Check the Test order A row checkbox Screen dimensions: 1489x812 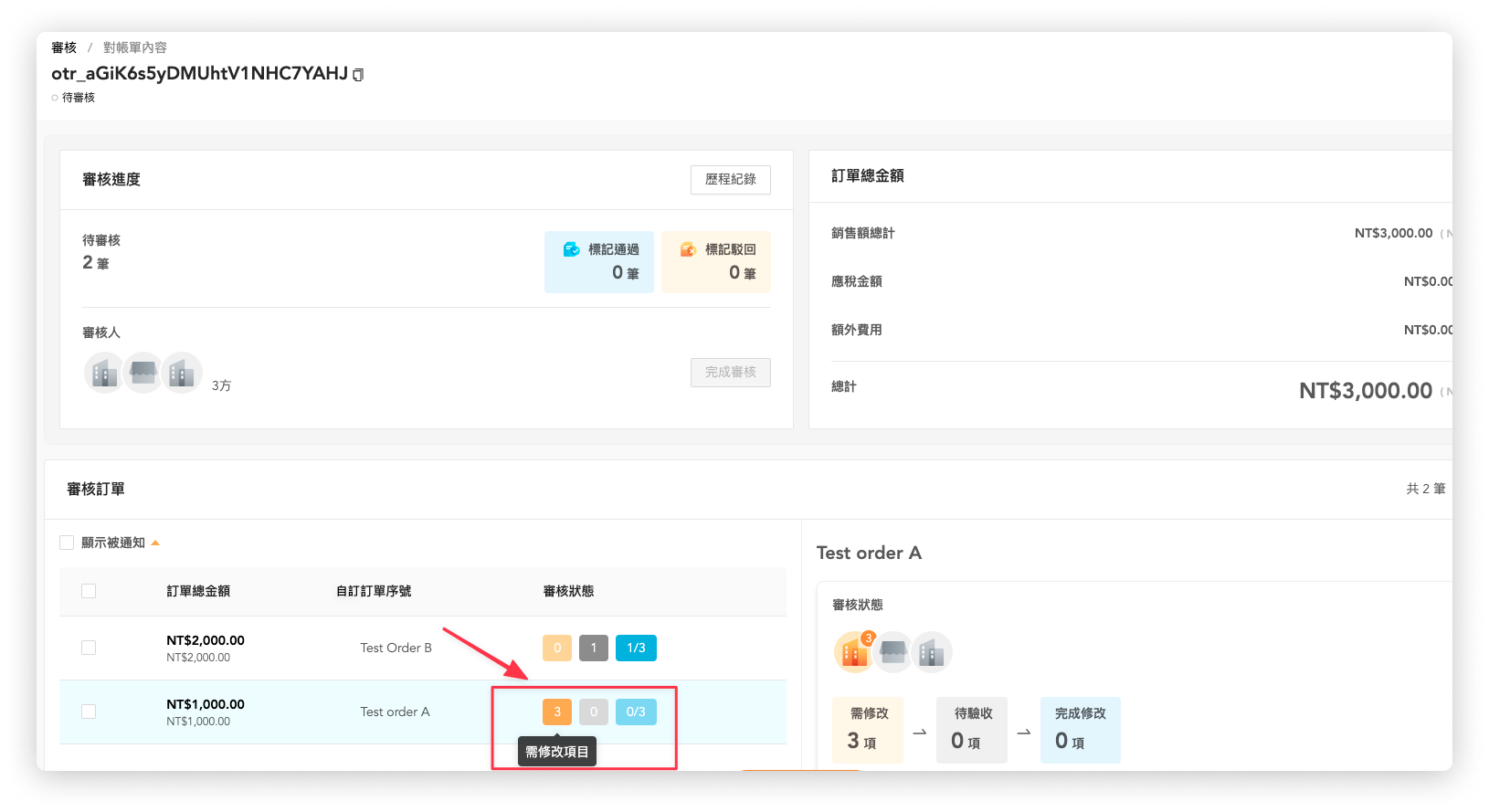click(89, 712)
